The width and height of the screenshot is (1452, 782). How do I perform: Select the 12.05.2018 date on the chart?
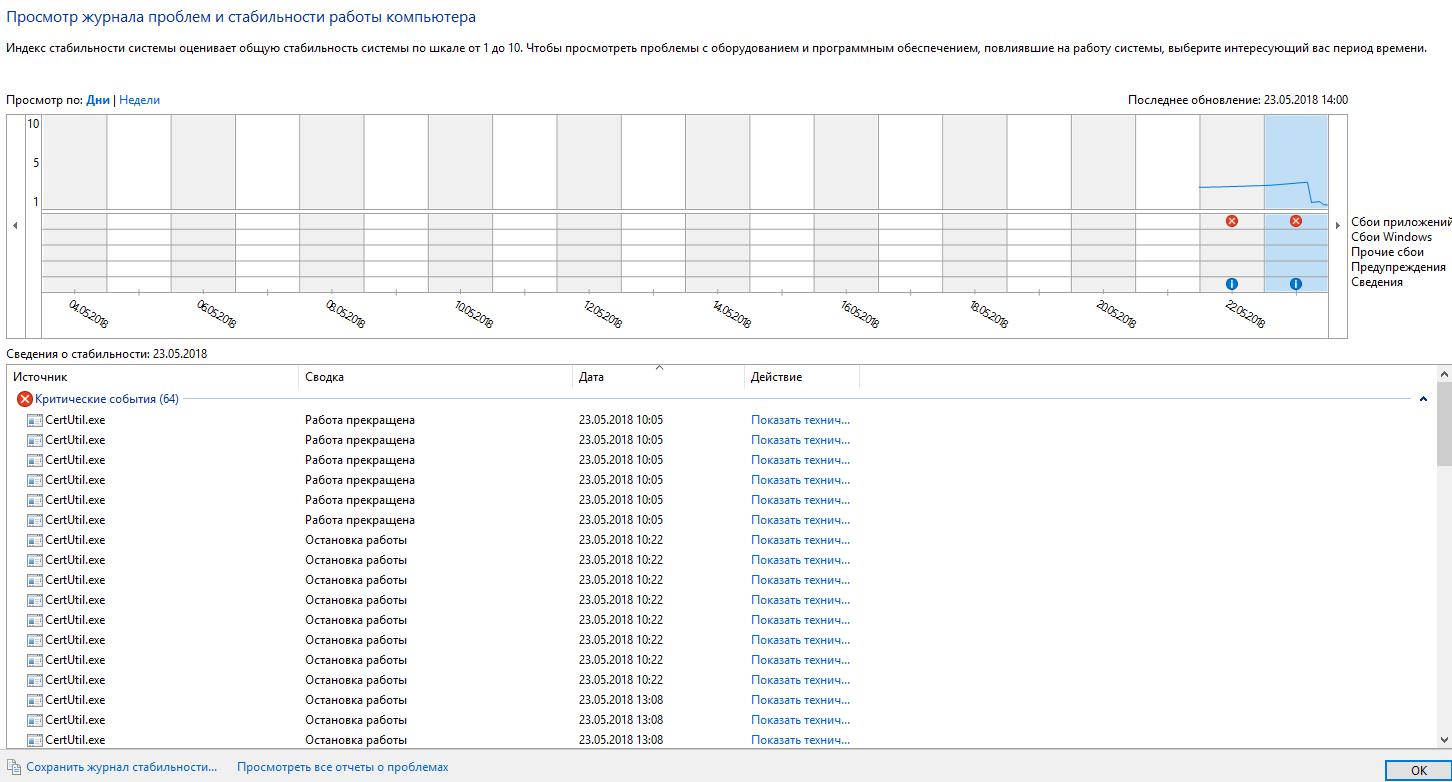point(603,313)
